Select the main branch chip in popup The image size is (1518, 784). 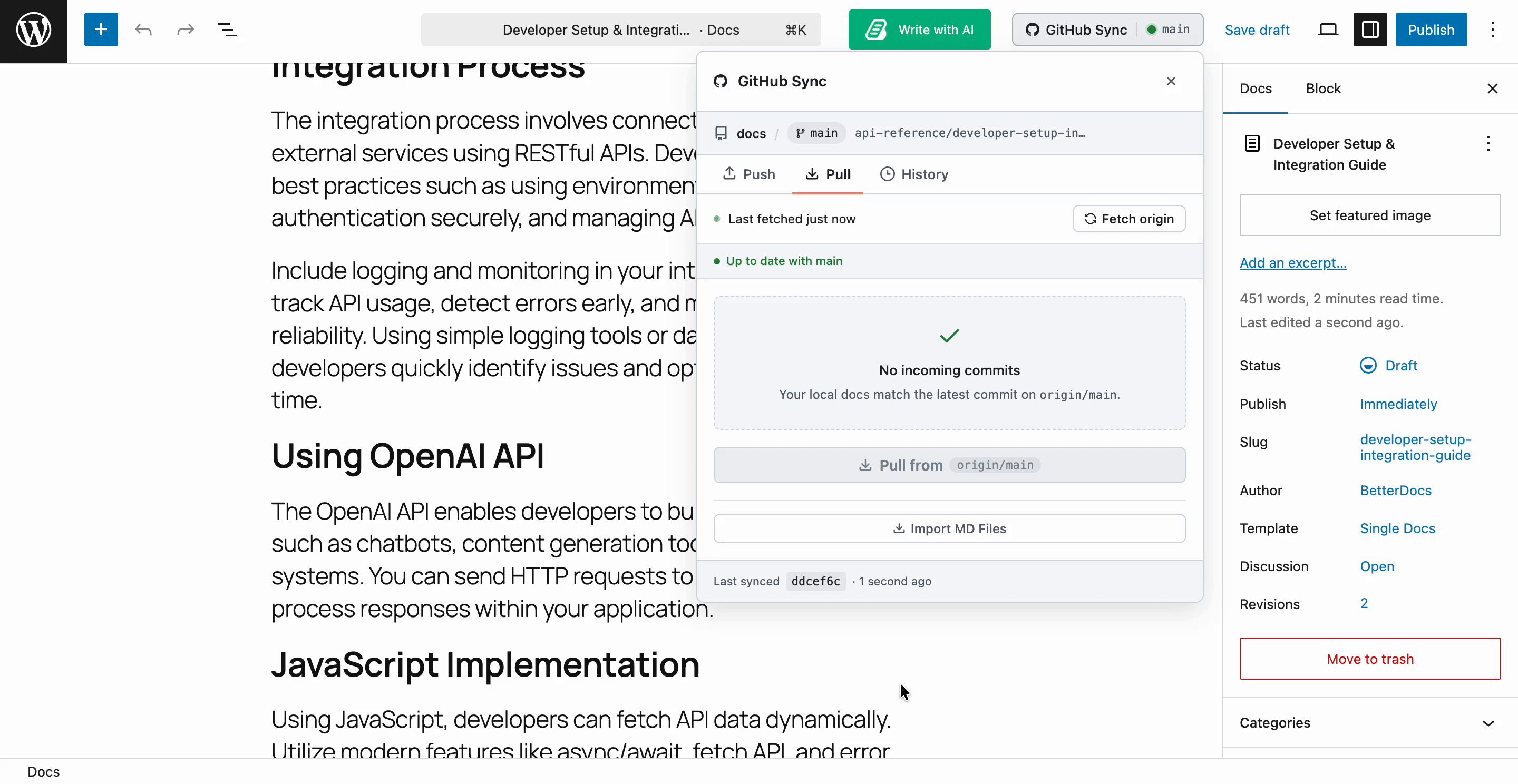pyautogui.click(x=817, y=133)
